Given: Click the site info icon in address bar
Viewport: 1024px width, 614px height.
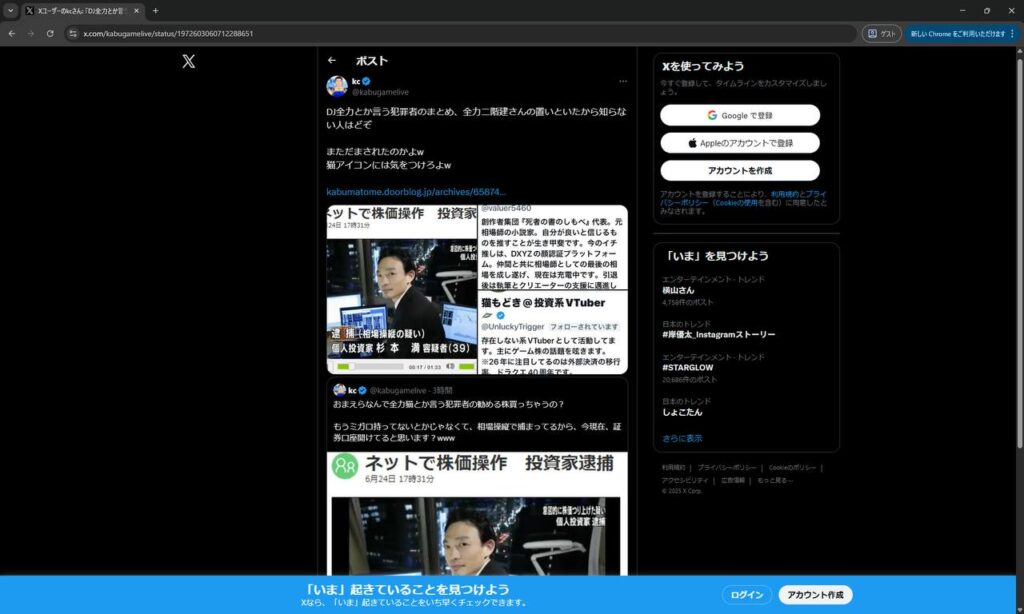Looking at the screenshot, I should point(73,33).
